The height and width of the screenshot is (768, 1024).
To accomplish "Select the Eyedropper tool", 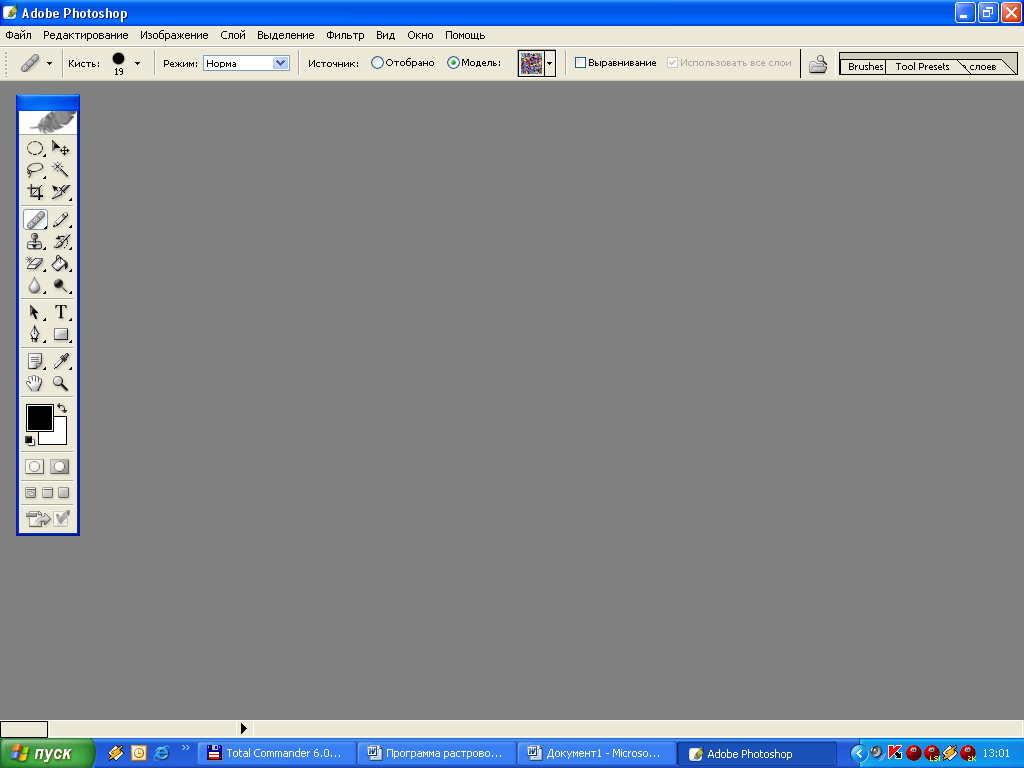I will pyautogui.click(x=61, y=361).
